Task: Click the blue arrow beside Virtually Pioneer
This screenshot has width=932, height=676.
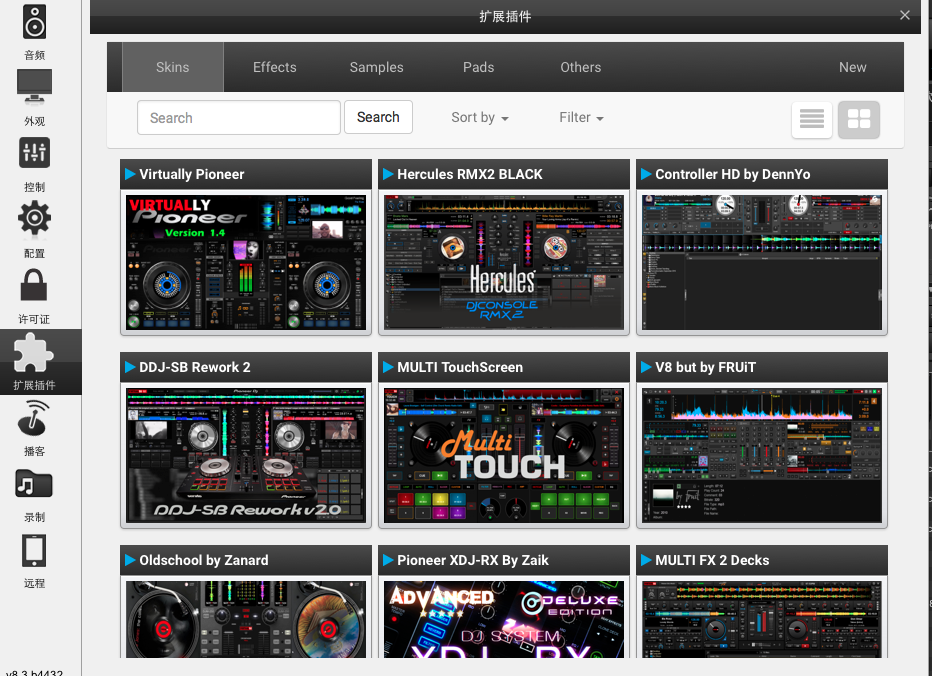Action: [130, 174]
